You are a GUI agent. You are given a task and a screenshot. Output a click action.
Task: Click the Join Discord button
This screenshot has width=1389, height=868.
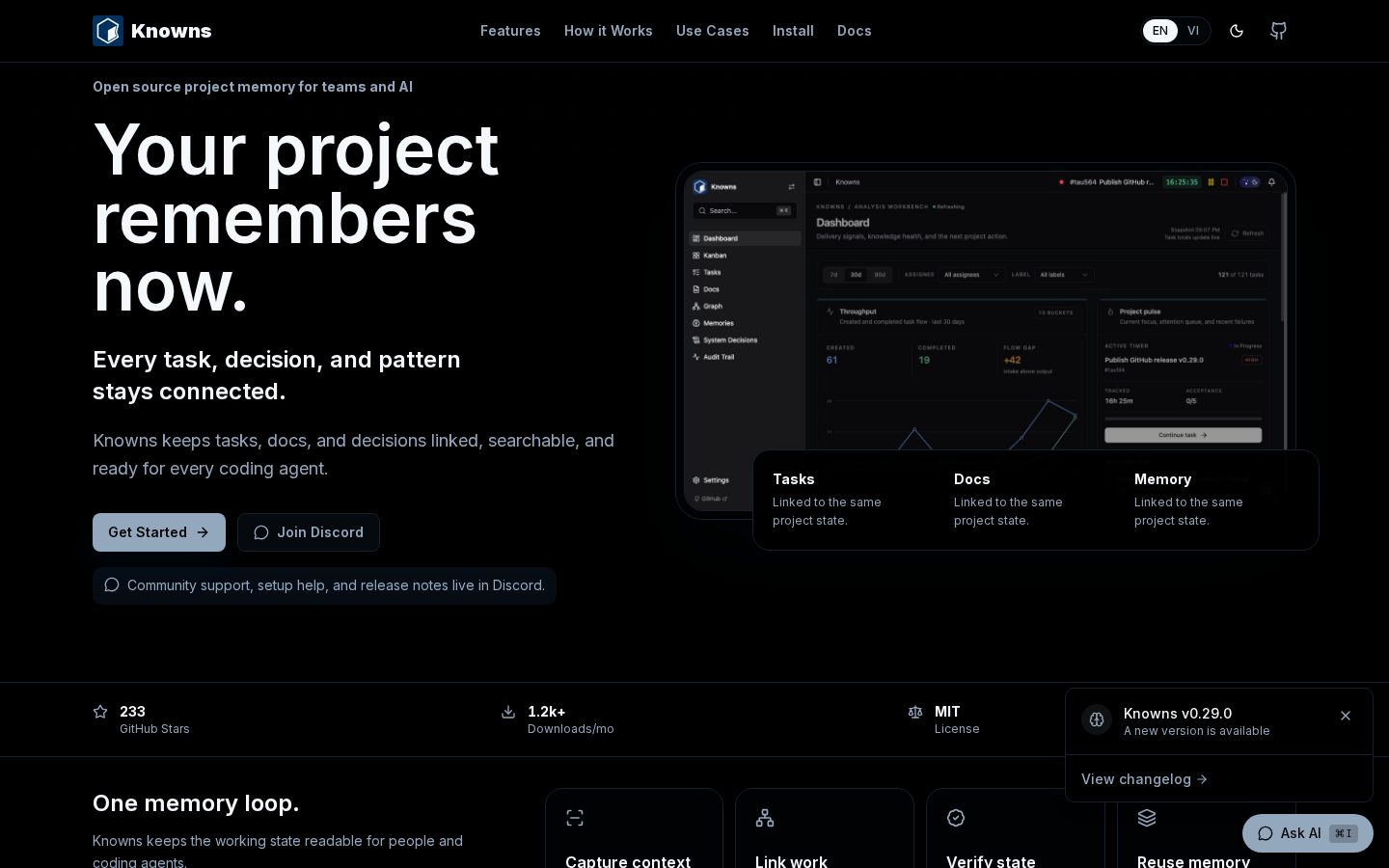click(x=309, y=532)
